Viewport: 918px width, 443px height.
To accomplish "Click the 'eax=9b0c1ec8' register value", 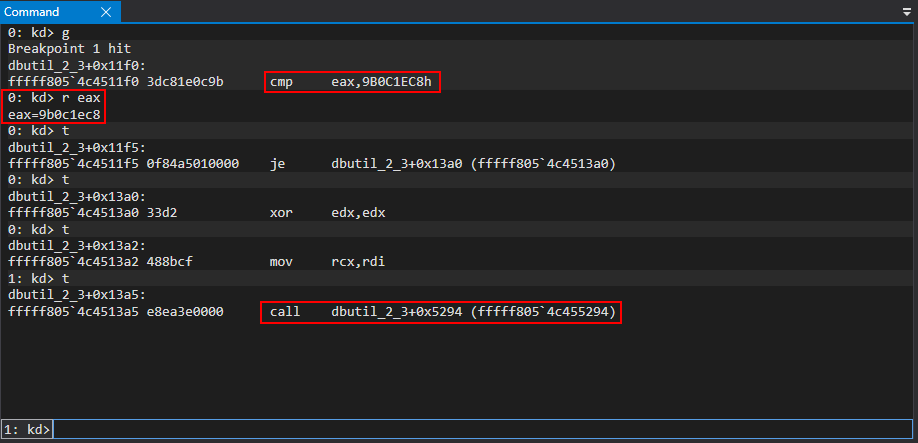I will [54, 114].
